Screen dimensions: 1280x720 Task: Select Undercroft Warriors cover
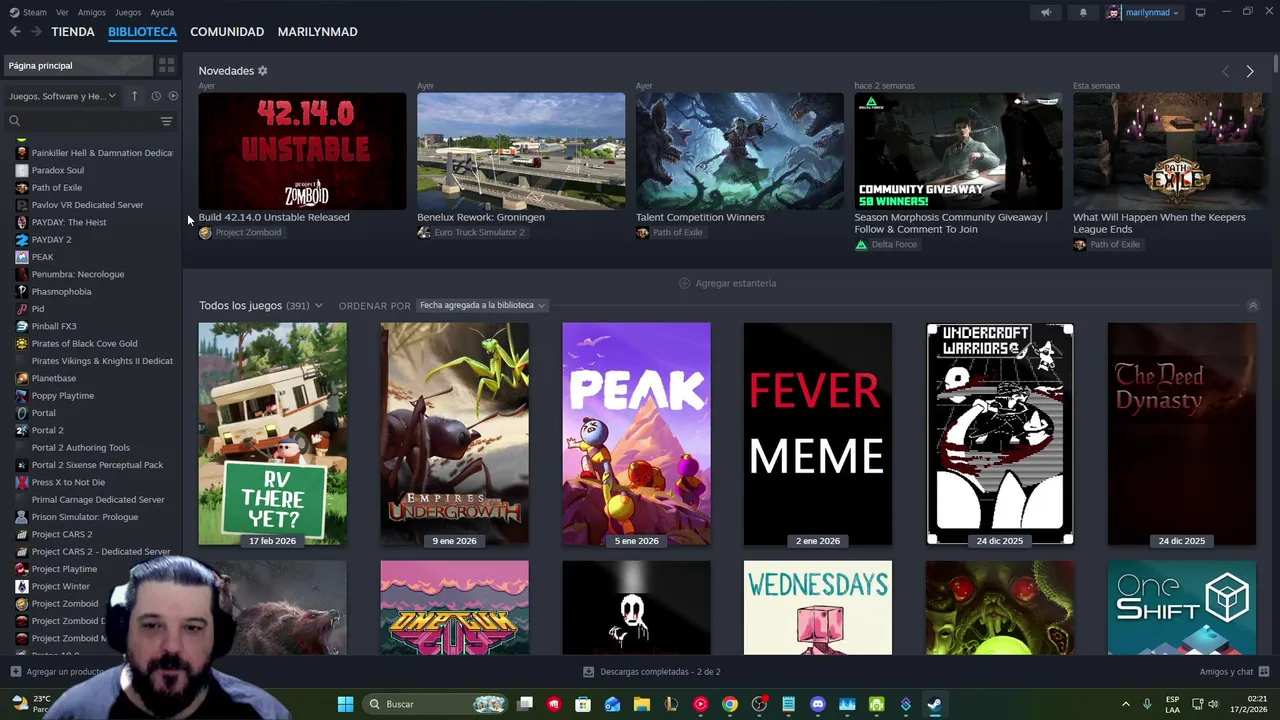(x=1000, y=434)
